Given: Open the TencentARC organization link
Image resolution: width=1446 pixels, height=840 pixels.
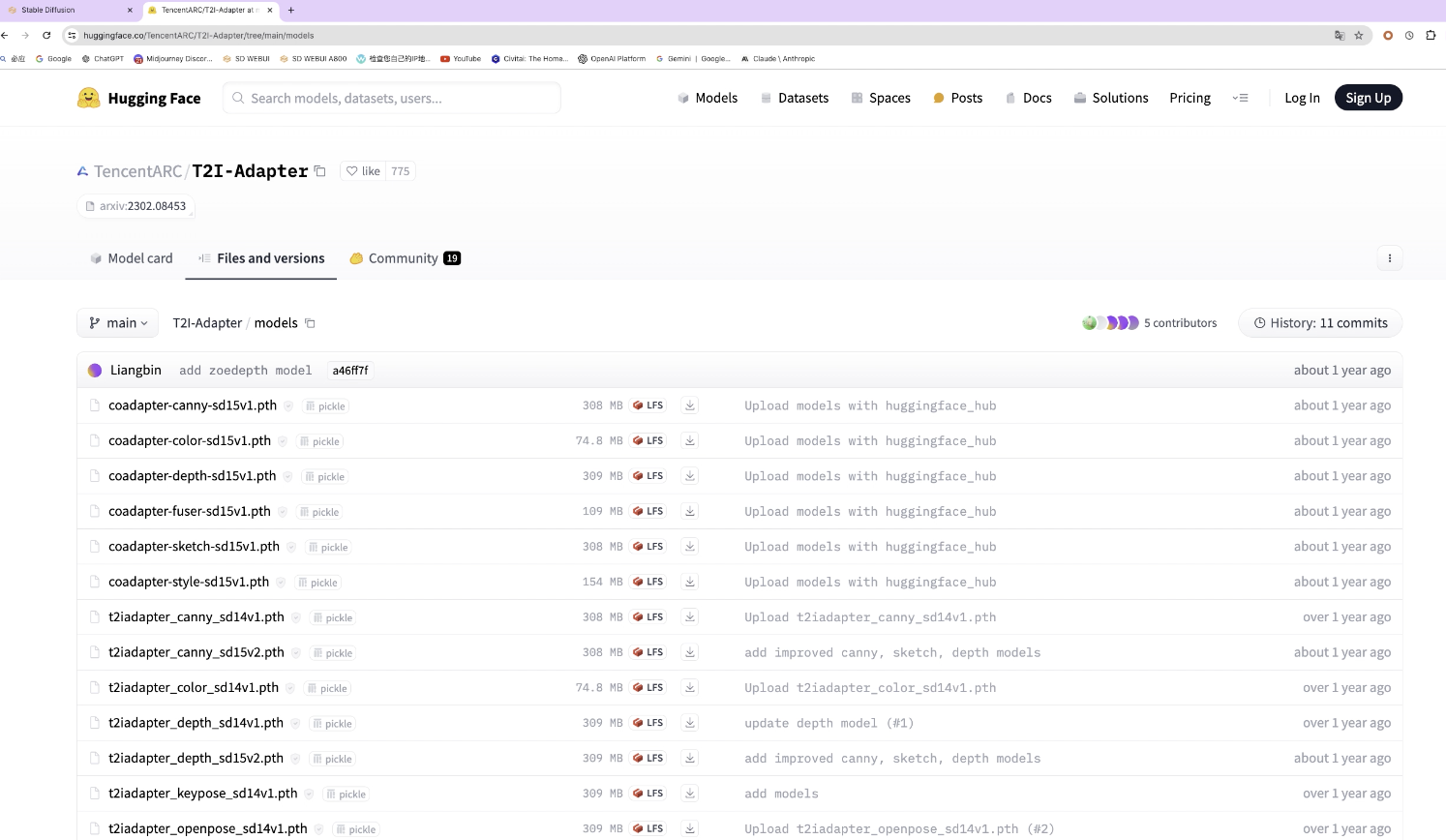Looking at the screenshot, I should [137, 171].
